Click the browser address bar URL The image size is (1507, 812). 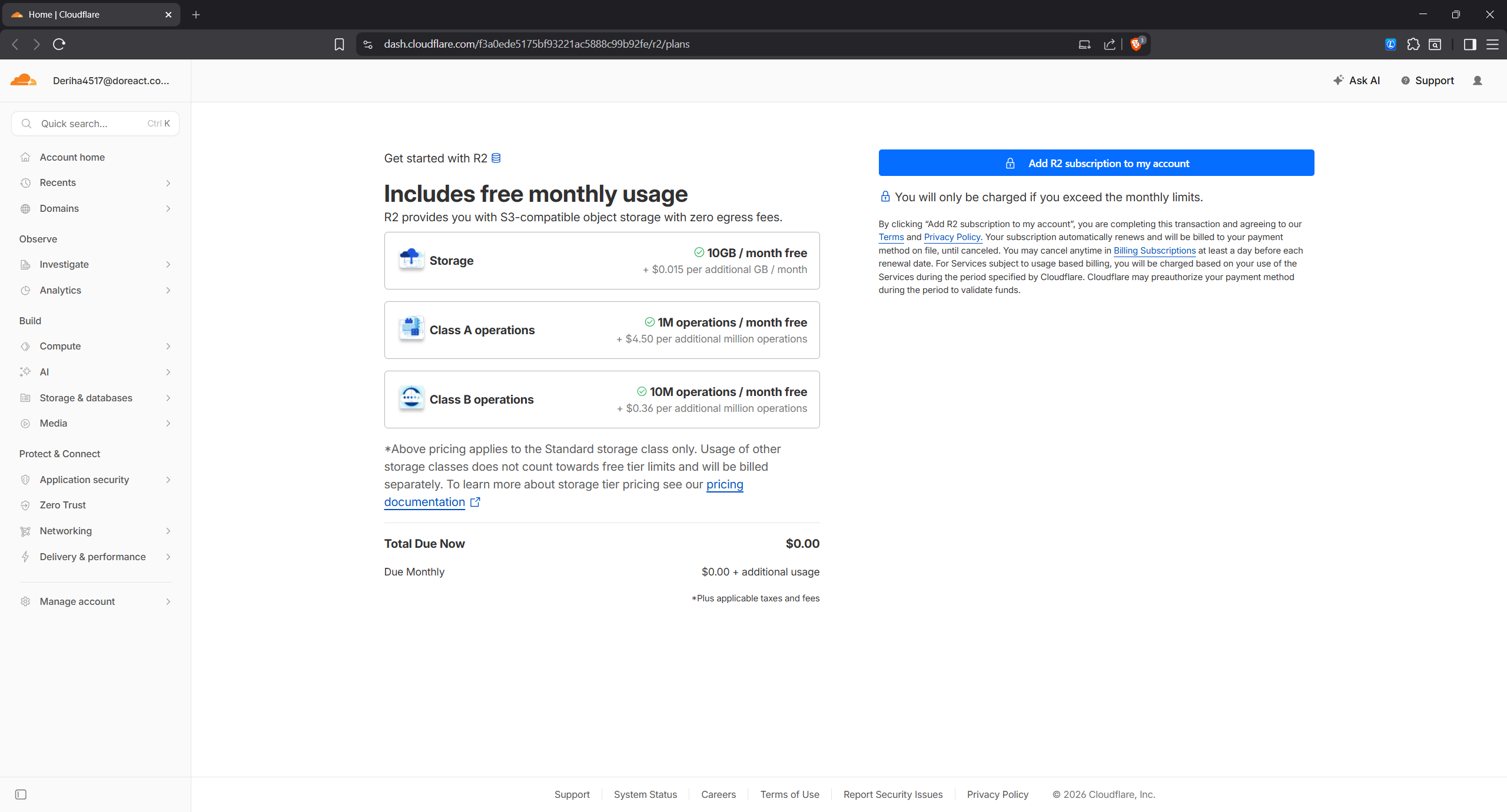pos(536,44)
